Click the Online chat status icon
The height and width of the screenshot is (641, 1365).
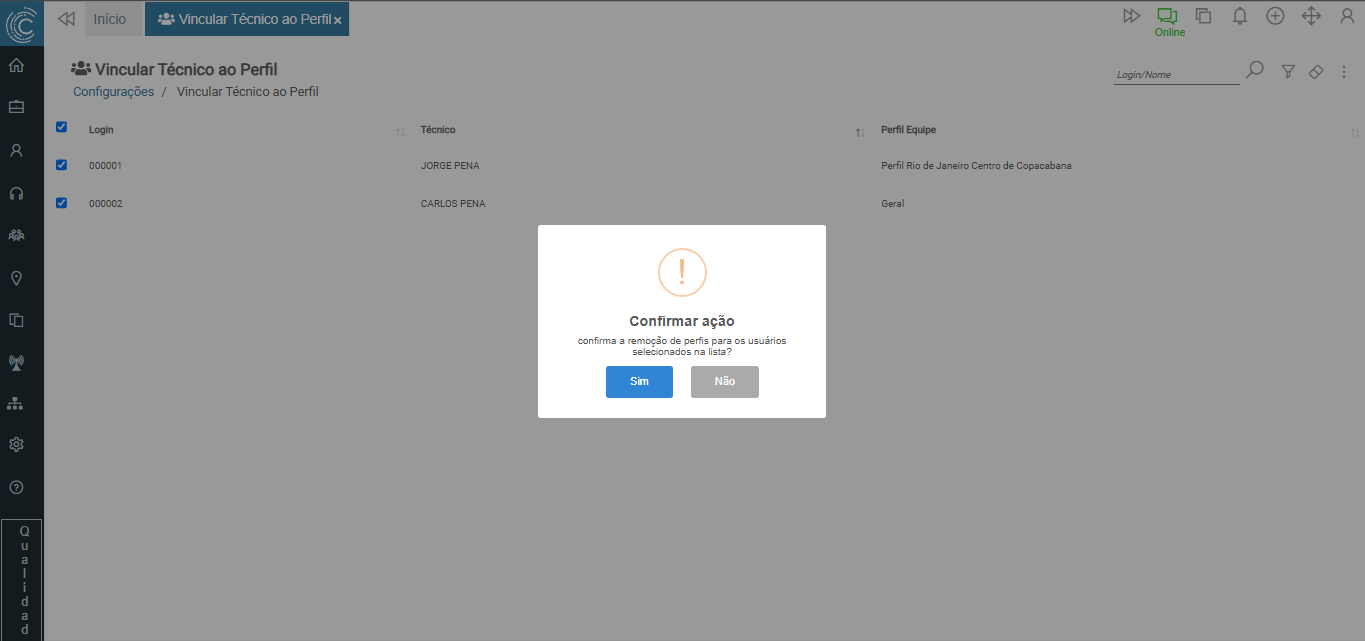pos(1167,17)
